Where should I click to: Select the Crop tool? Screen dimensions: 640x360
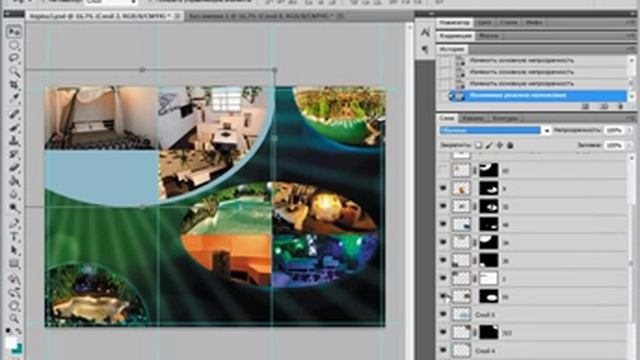(15, 84)
